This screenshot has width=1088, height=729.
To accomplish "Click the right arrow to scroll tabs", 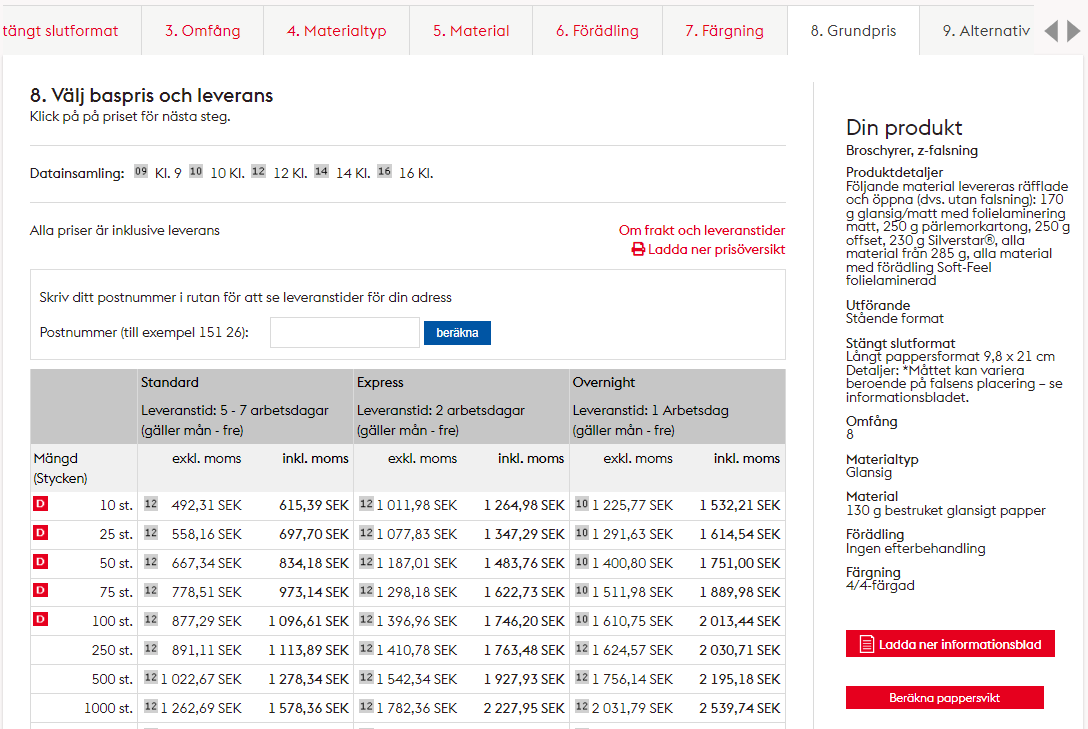I will point(1074,31).
